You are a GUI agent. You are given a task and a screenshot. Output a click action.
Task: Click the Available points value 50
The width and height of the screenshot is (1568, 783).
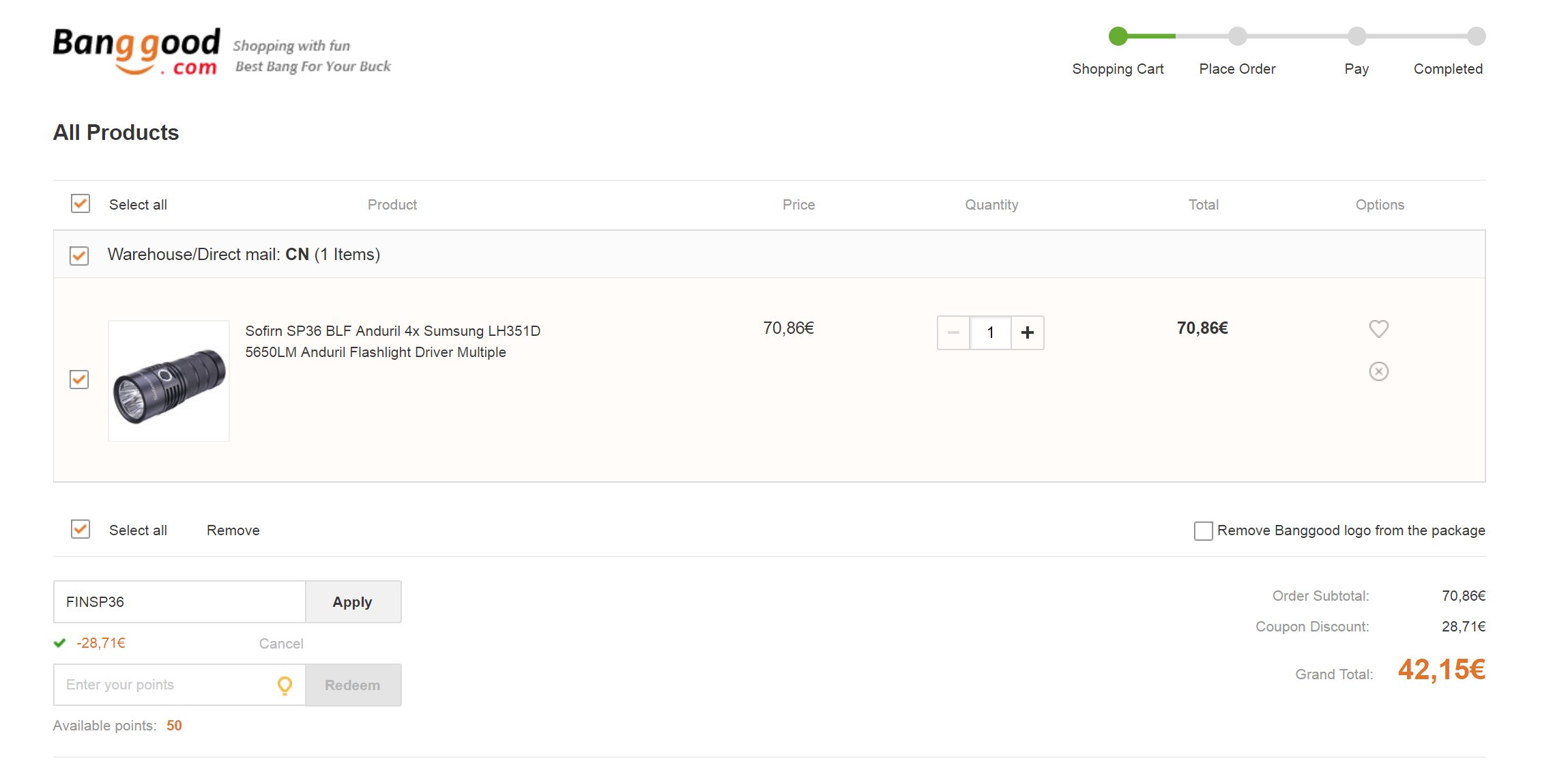point(174,726)
